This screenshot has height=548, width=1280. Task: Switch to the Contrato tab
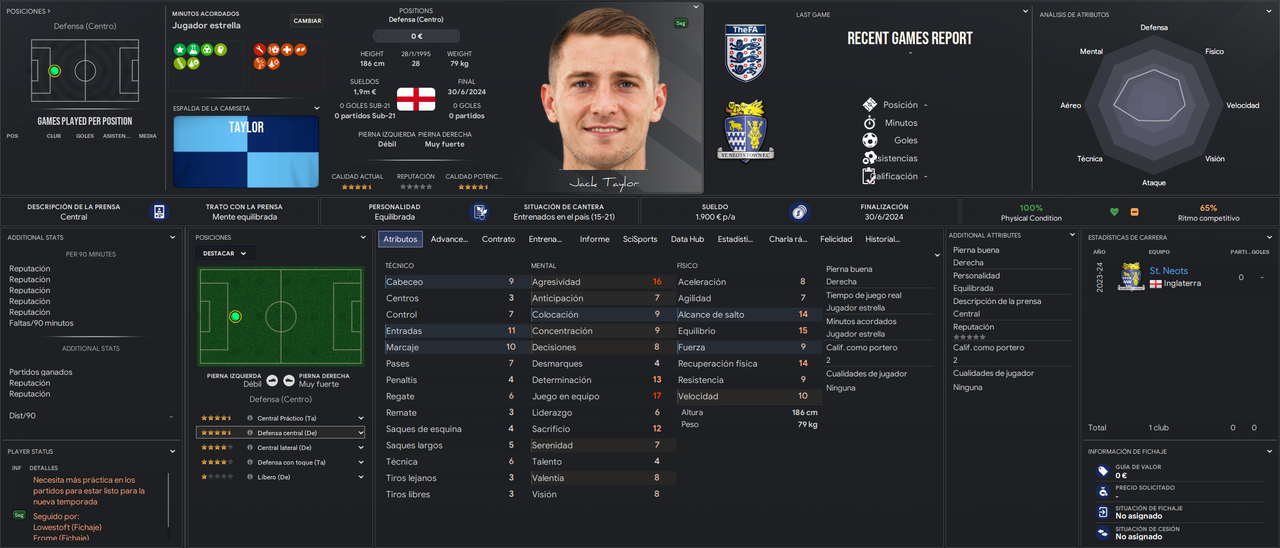pos(498,239)
